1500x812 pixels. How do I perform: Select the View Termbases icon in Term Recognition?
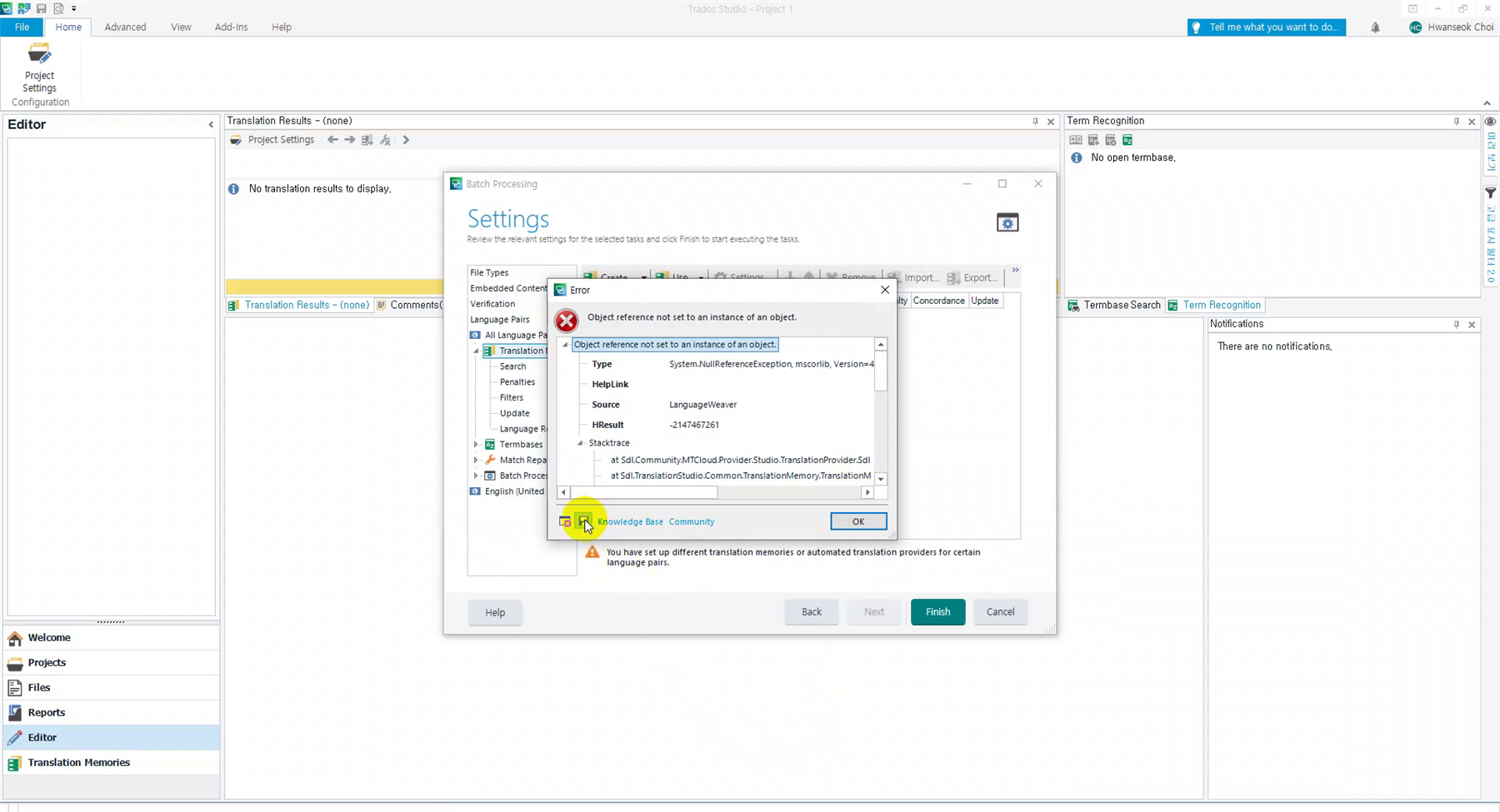tap(1076, 139)
